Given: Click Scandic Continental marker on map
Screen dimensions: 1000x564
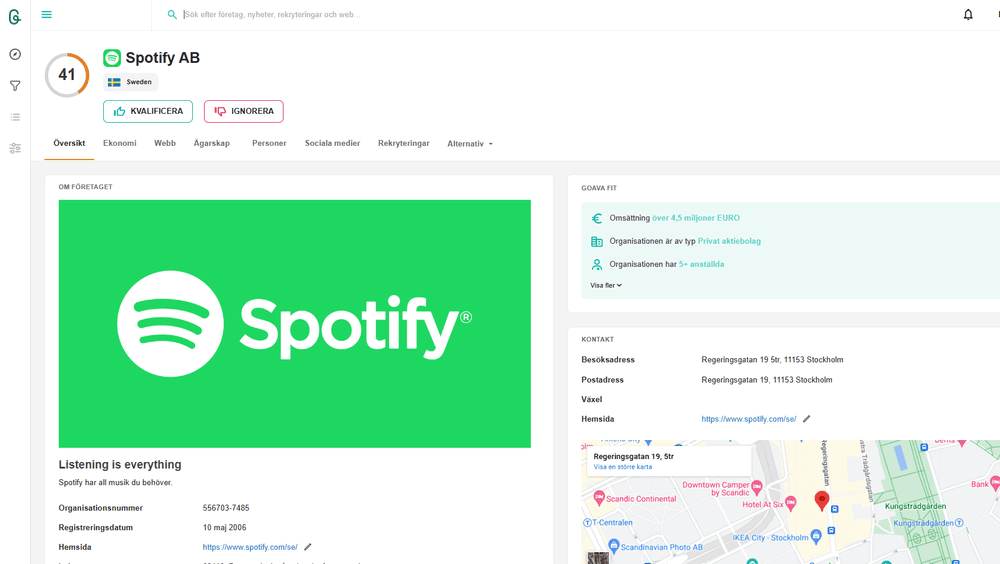Looking at the screenshot, I should pyautogui.click(x=599, y=498).
